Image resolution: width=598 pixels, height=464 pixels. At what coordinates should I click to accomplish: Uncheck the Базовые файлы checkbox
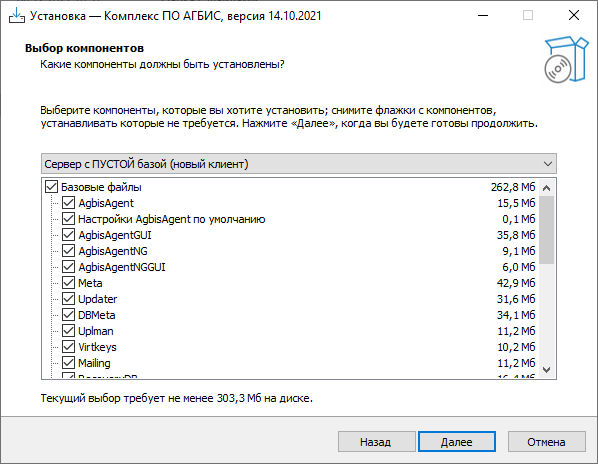pyautogui.click(x=51, y=187)
